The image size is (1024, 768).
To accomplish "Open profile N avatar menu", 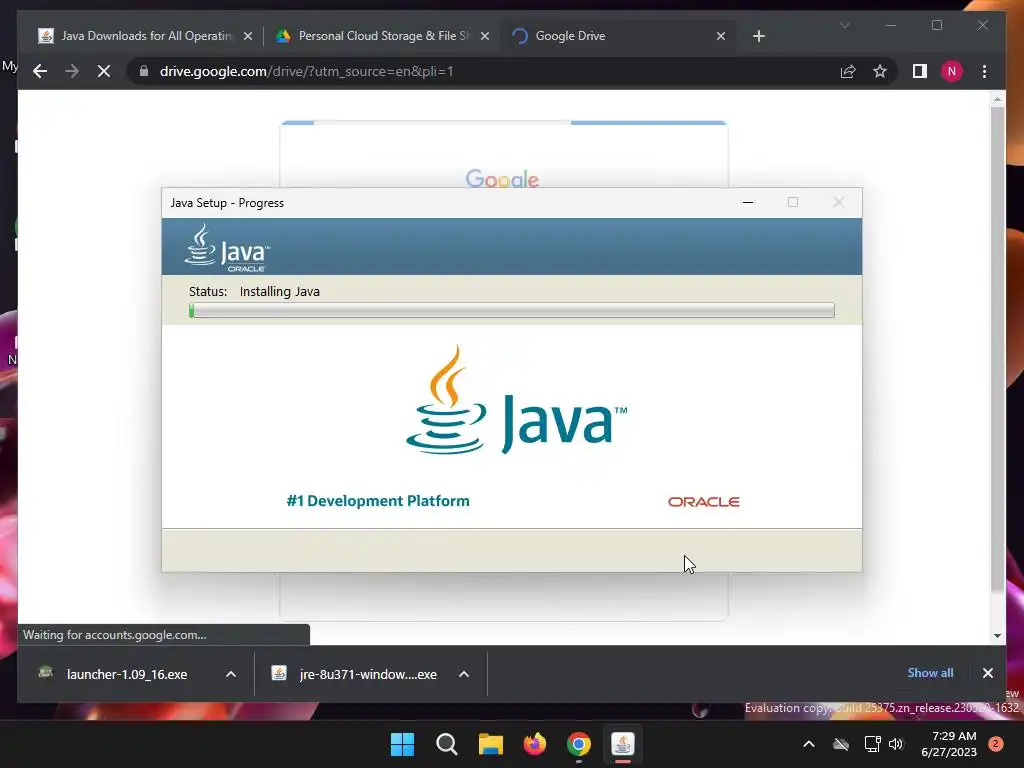I will point(952,71).
